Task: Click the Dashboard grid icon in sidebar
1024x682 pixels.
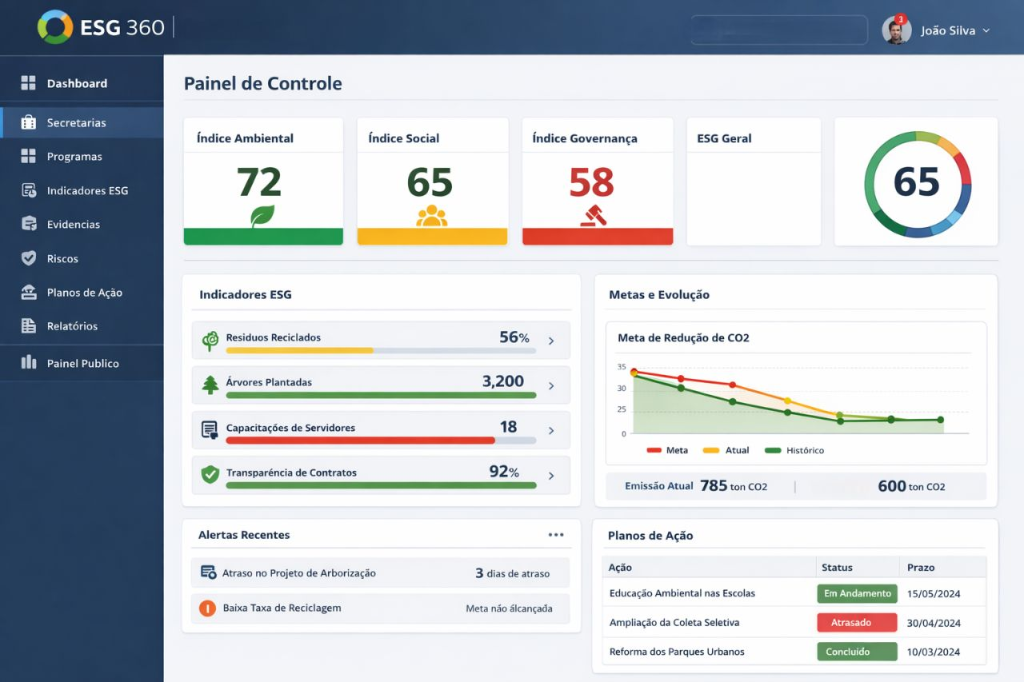Action: (28, 83)
